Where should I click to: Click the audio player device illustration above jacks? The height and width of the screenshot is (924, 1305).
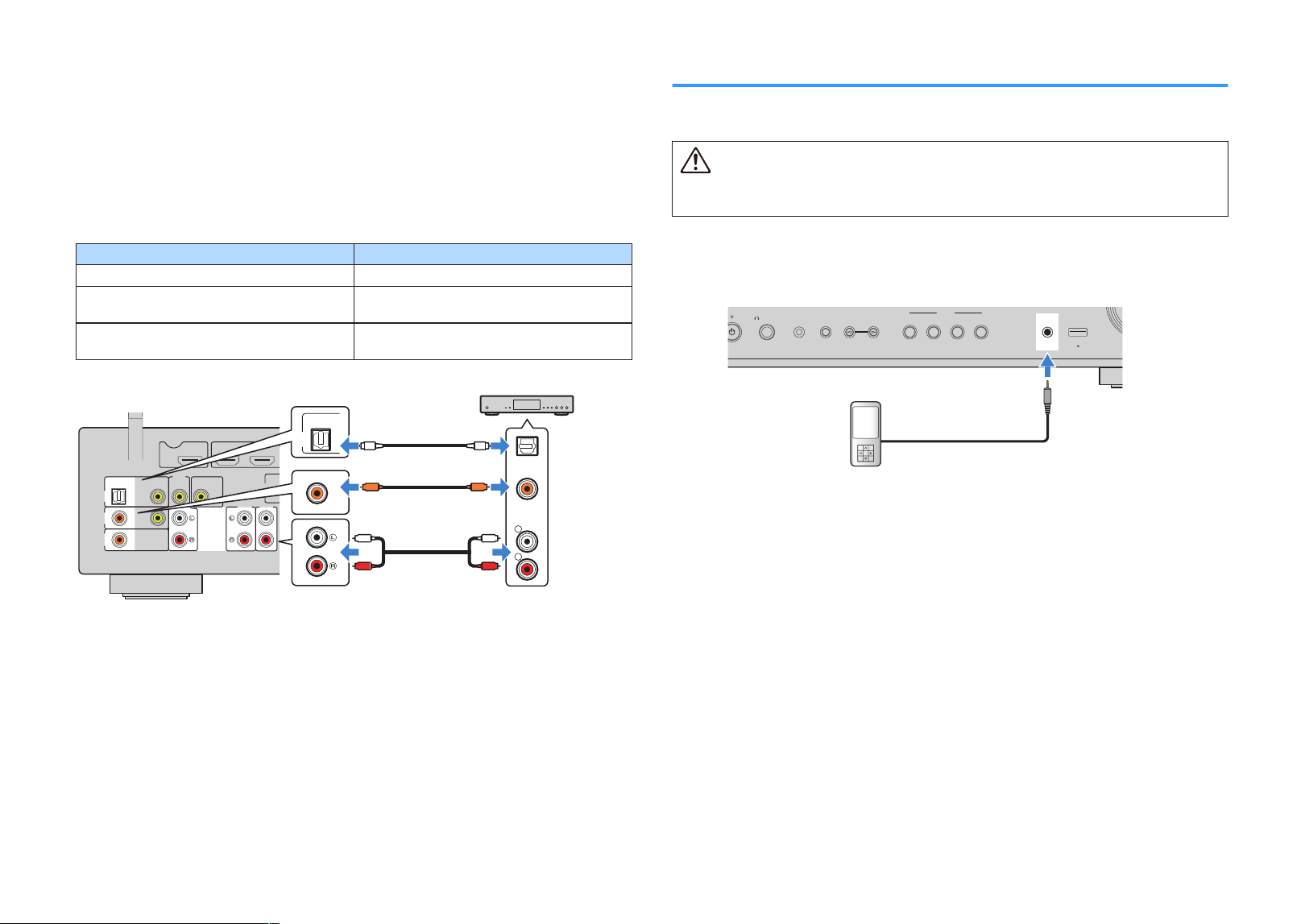pyautogui.click(x=527, y=404)
